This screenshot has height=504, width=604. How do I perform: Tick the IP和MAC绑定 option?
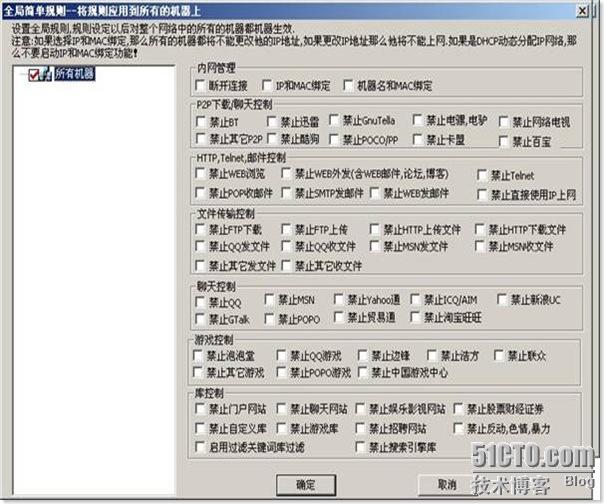267,85
